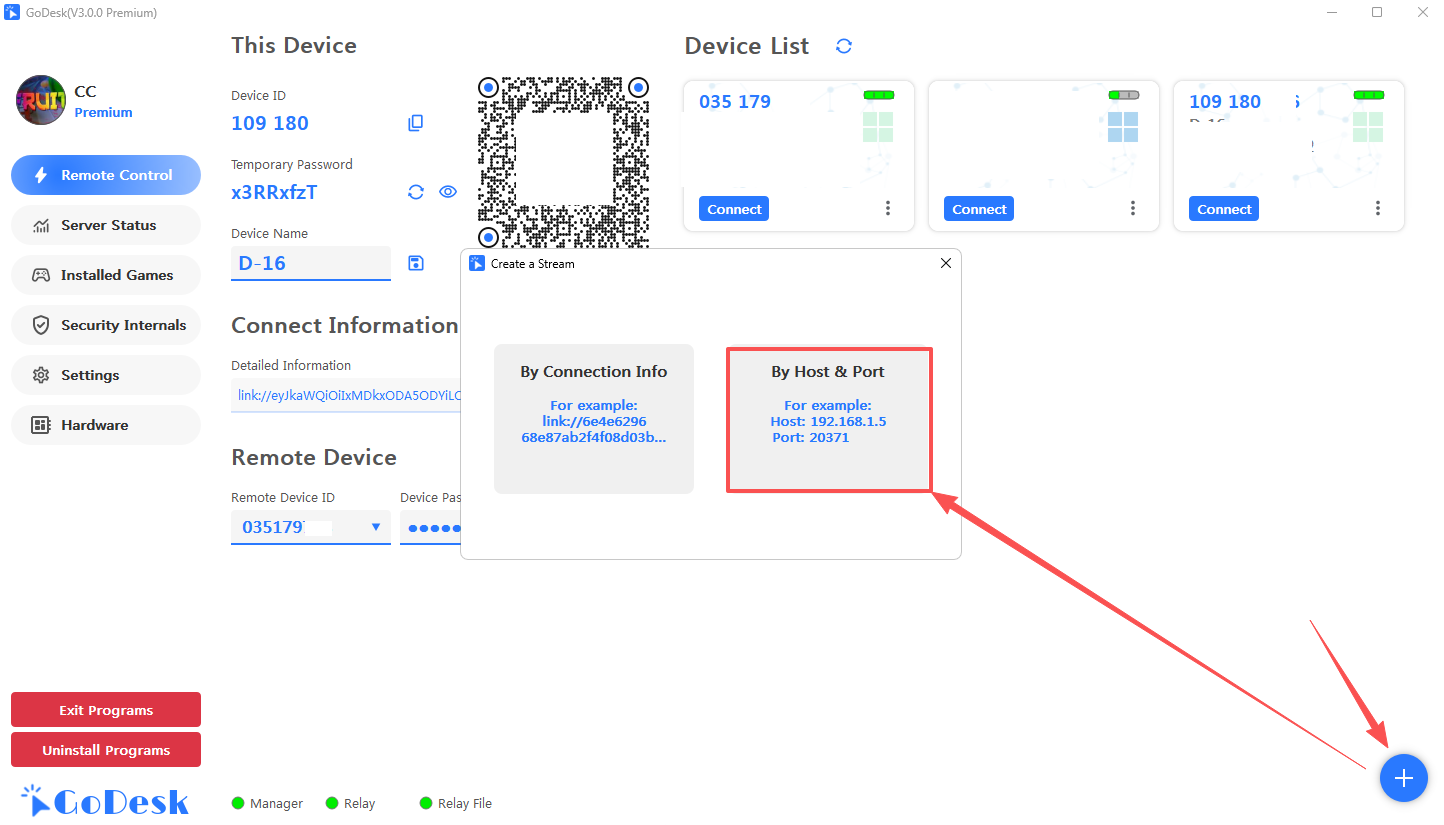1444x825 pixels.
Task: Copy the Device ID to clipboard
Action: point(416,123)
